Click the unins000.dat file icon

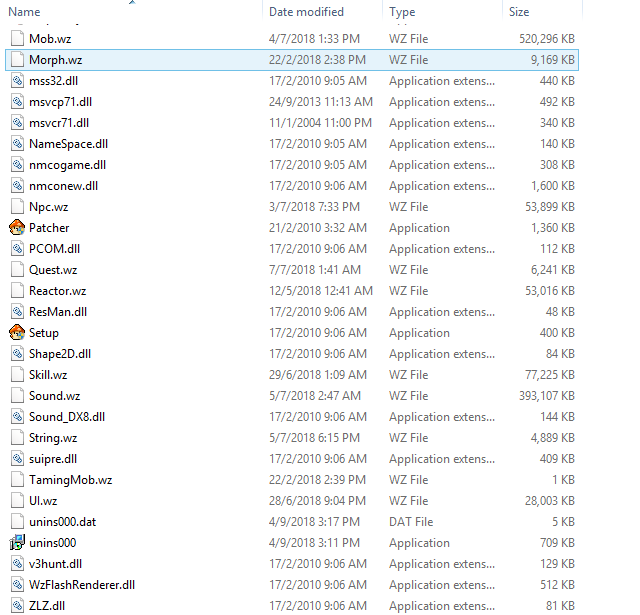[17, 522]
